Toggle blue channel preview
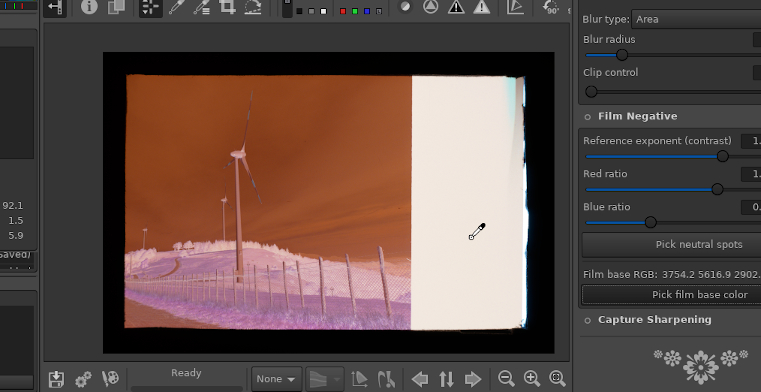 (x=367, y=11)
